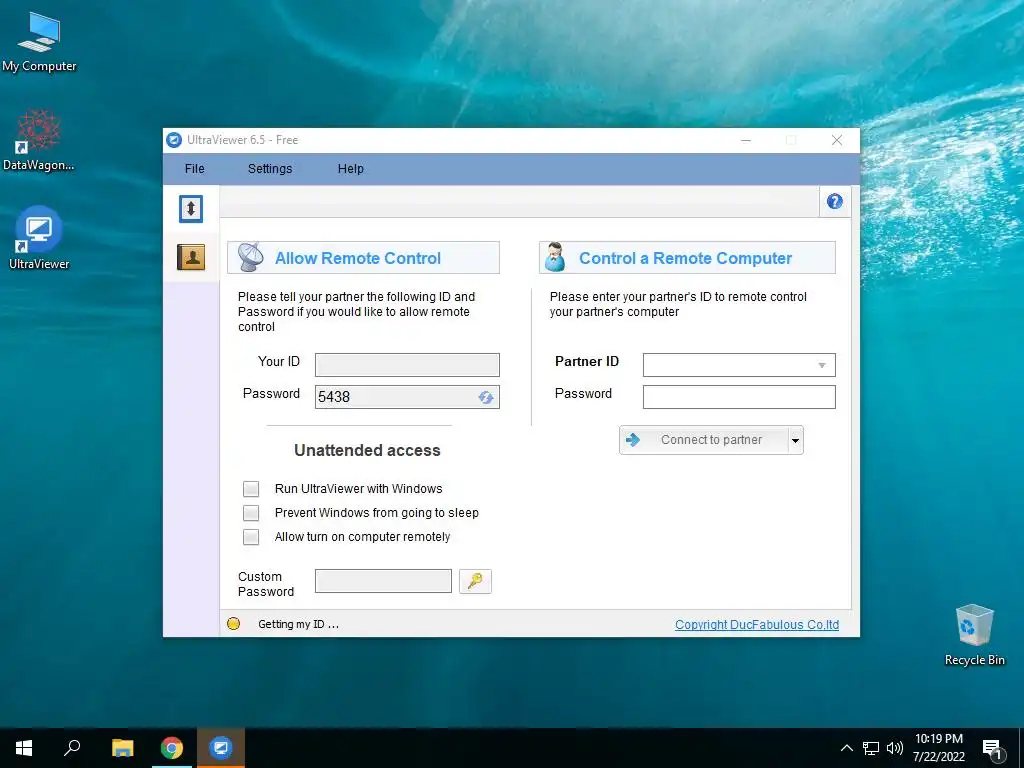This screenshot has width=1024, height=768.
Task: Click the UltraViewer logo in the title bar
Action: [174, 140]
